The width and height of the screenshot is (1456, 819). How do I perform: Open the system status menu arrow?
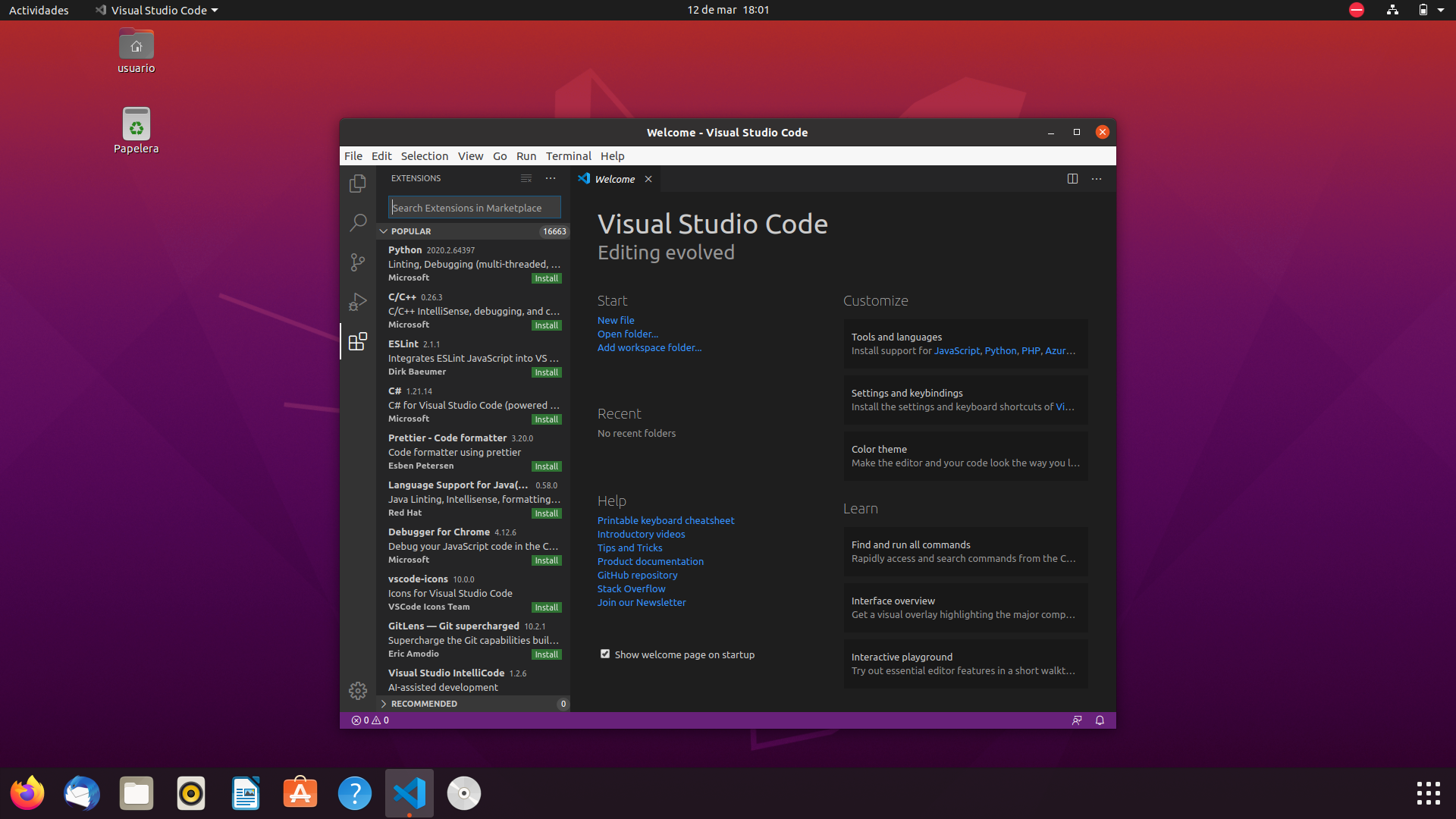[x=1441, y=10]
